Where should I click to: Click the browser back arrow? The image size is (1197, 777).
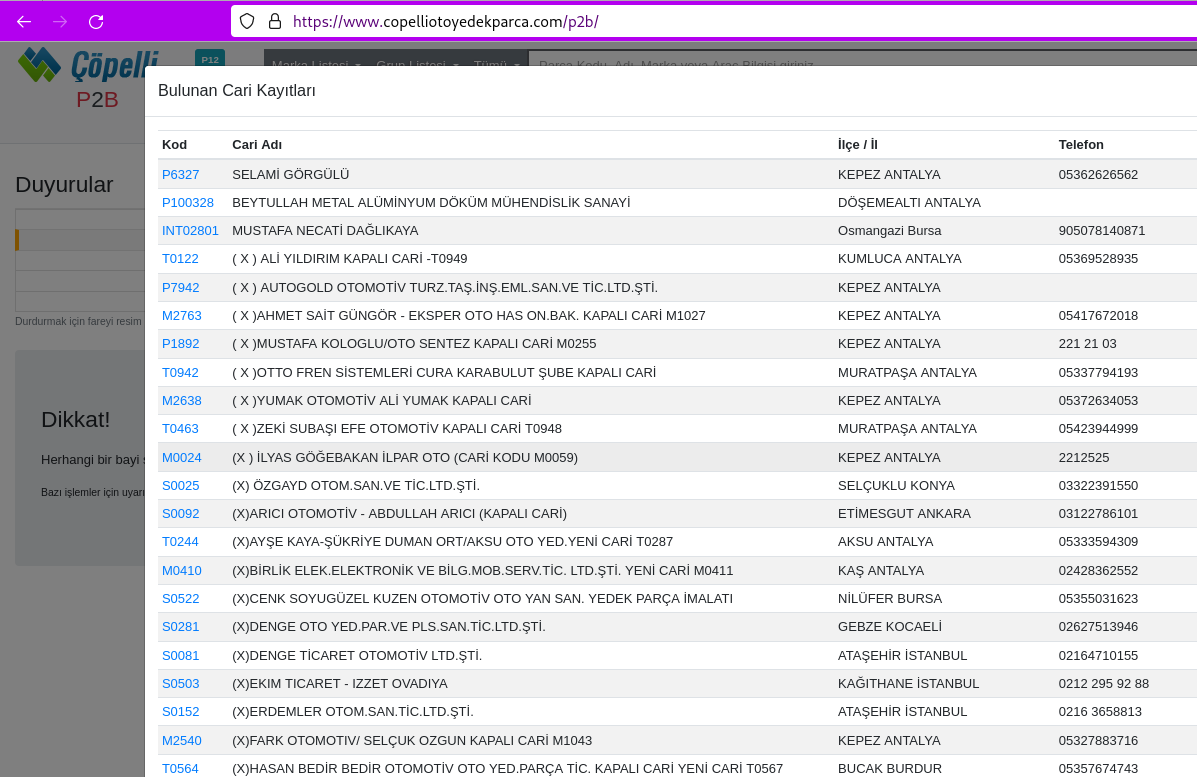tap(24, 21)
